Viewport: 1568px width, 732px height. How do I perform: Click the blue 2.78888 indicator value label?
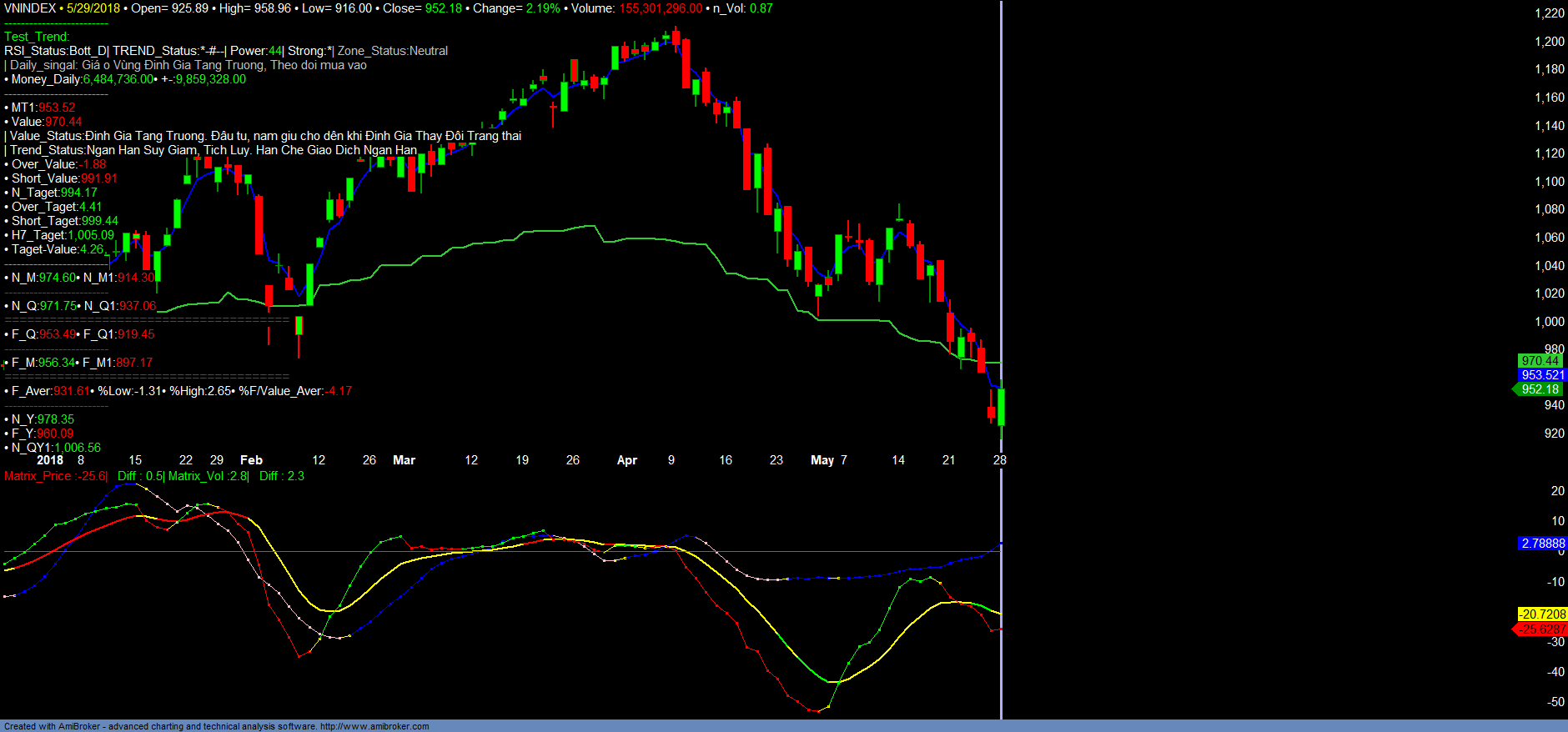pos(1543,544)
